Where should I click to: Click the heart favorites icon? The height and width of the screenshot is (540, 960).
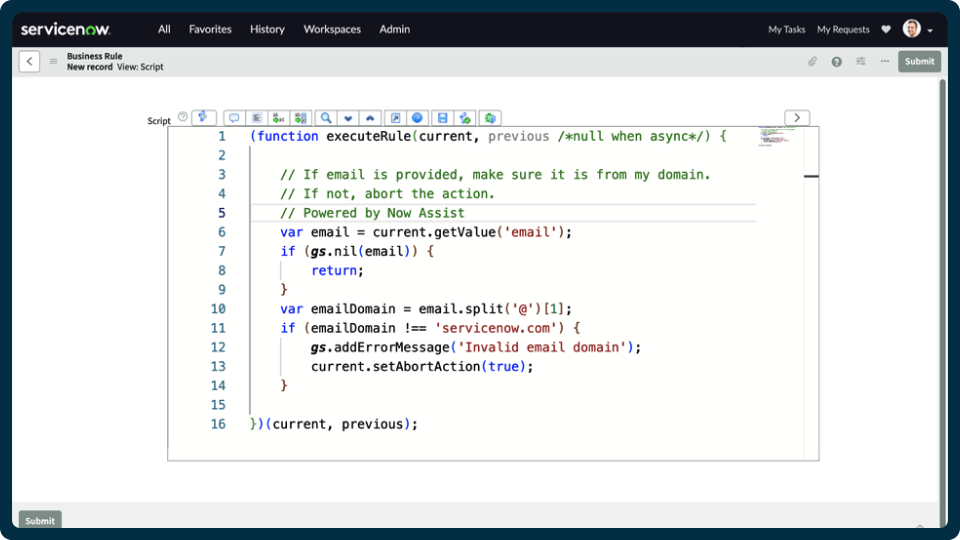(886, 29)
